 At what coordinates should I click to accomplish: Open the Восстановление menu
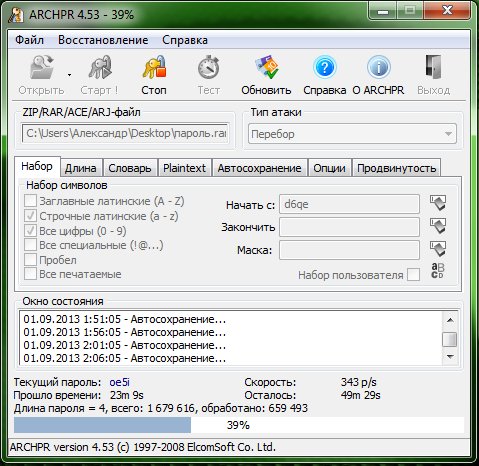pyautogui.click(x=103, y=40)
